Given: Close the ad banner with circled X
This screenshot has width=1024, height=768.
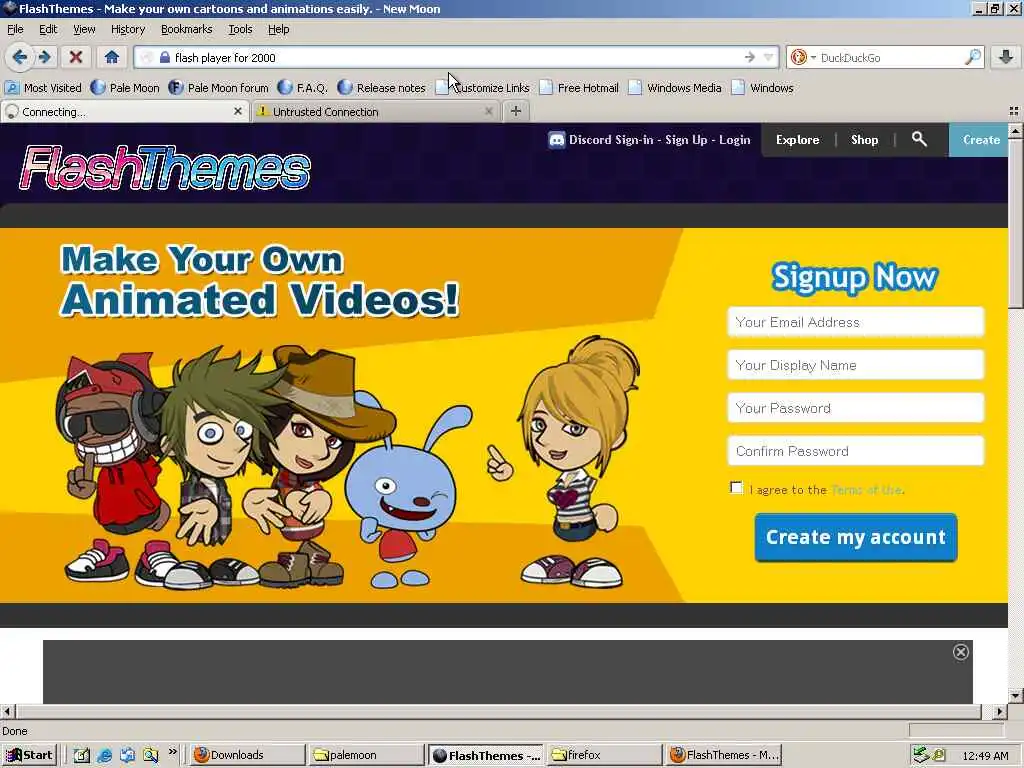Looking at the screenshot, I should [961, 652].
